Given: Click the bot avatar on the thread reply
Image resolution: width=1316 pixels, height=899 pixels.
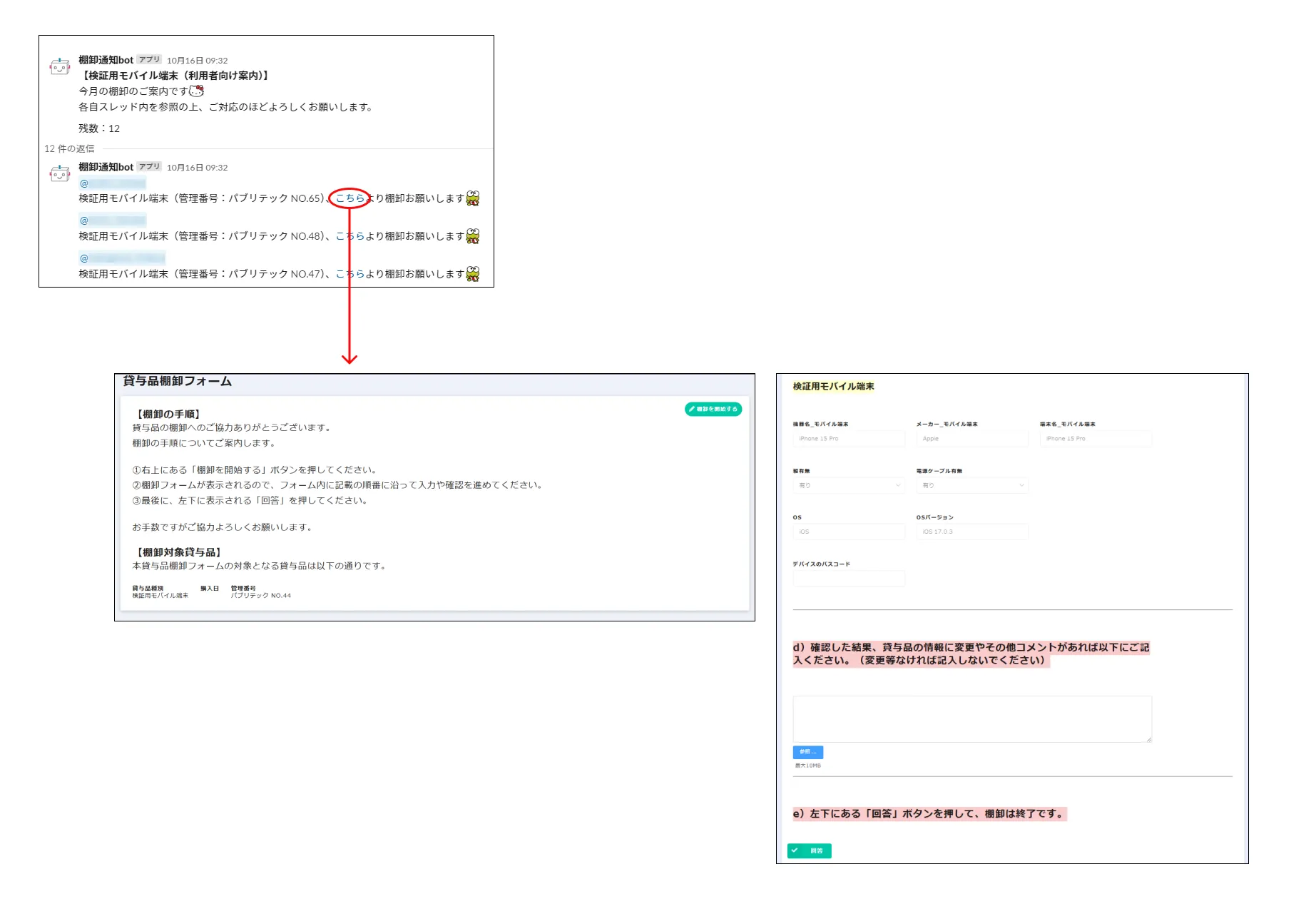Looking at the screenshot, I should click(60, 173).
